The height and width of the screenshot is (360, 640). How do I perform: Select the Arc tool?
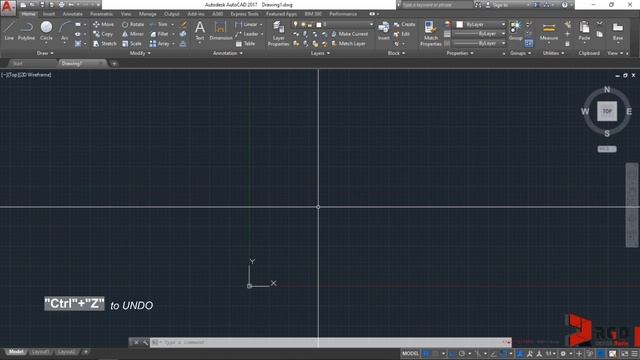tap(64, 31)
